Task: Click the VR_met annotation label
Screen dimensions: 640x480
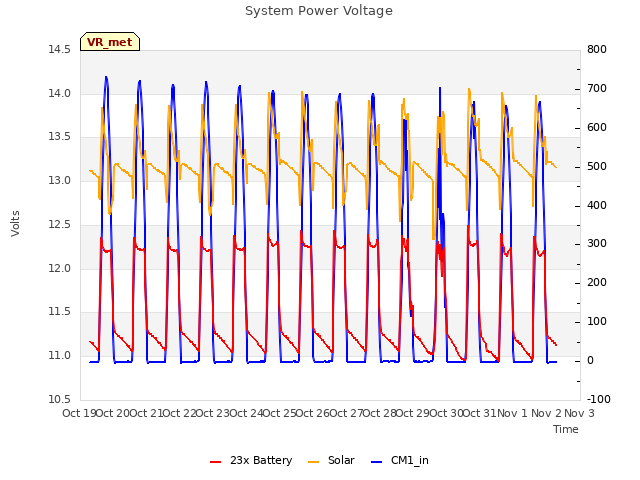Action: (110, 42)
